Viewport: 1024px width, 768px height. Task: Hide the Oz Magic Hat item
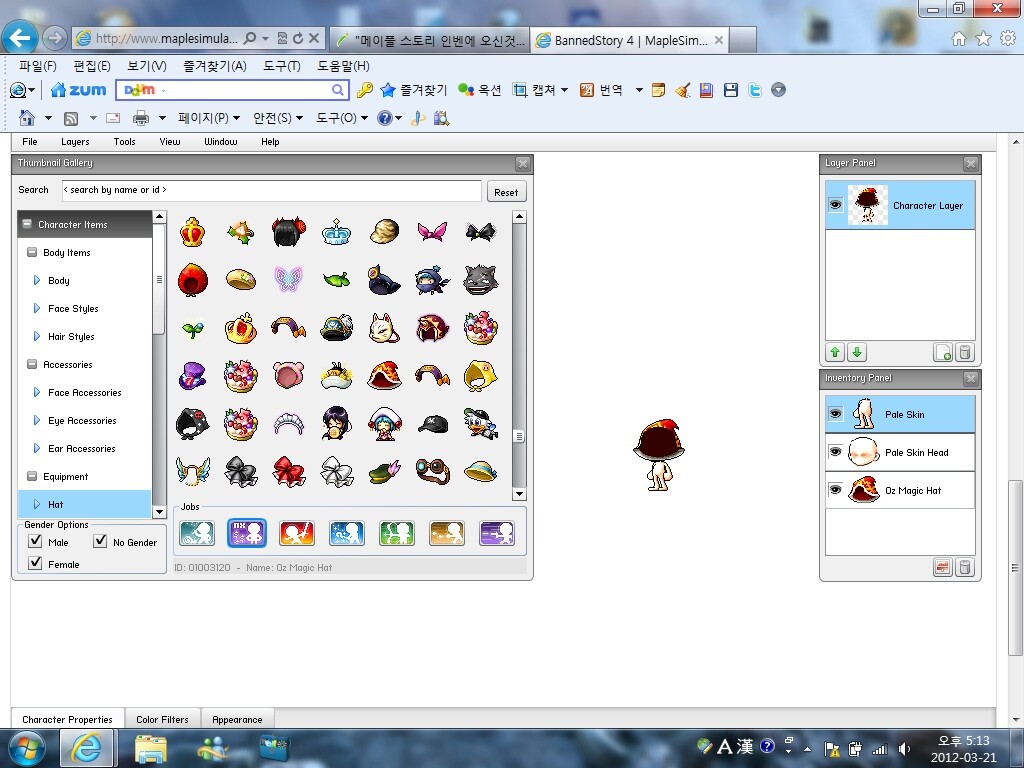[835, 490]
